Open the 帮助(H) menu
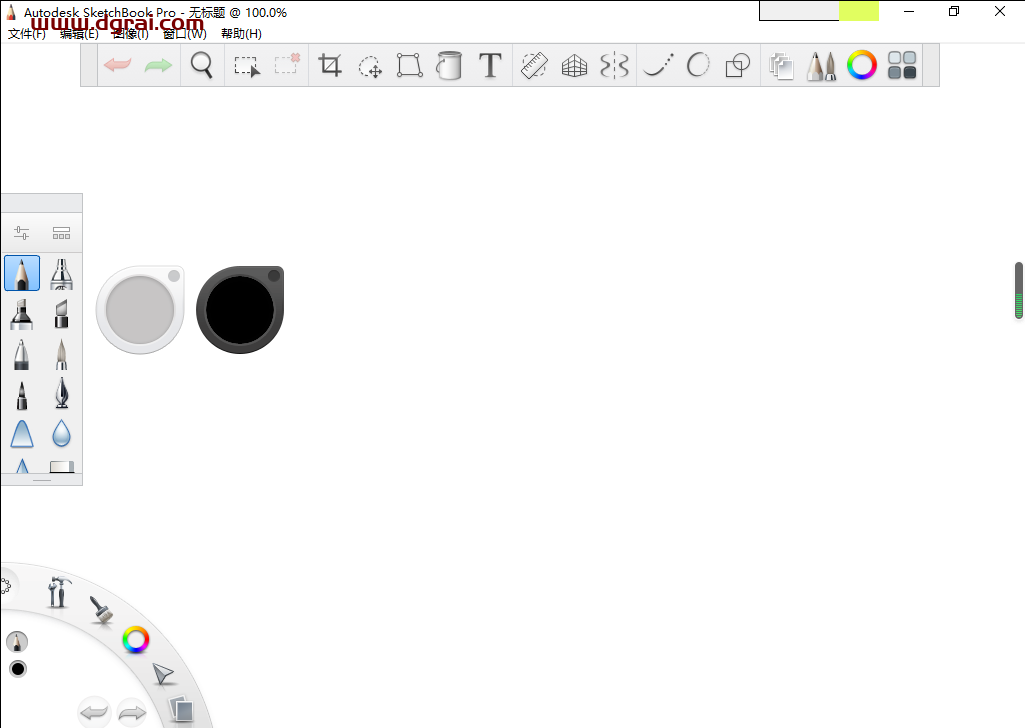 [241, 34]
